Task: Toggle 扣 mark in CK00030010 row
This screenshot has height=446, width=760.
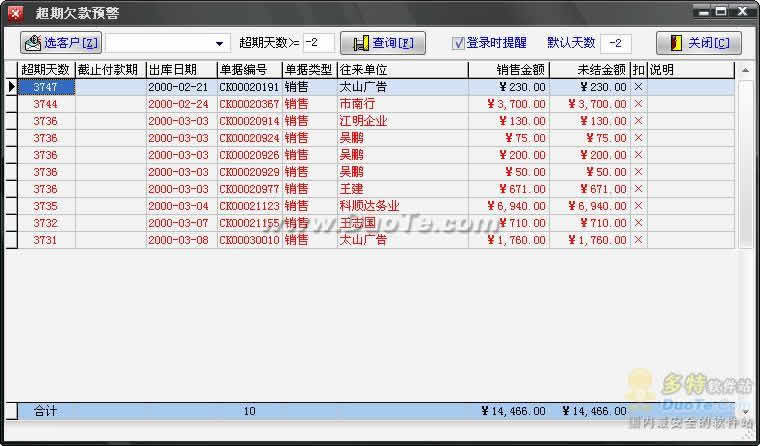Action: click(639, 240)
